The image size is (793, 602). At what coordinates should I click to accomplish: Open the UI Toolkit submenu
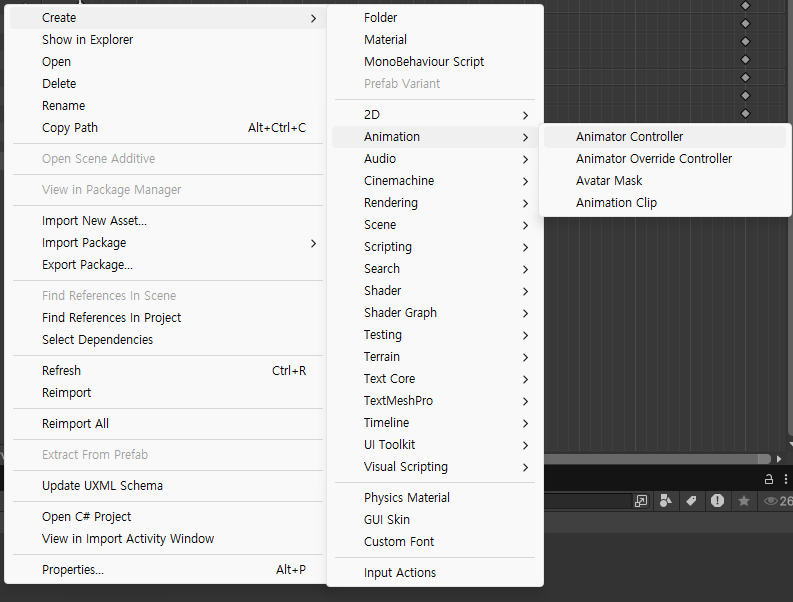click(x=435, y=445)
